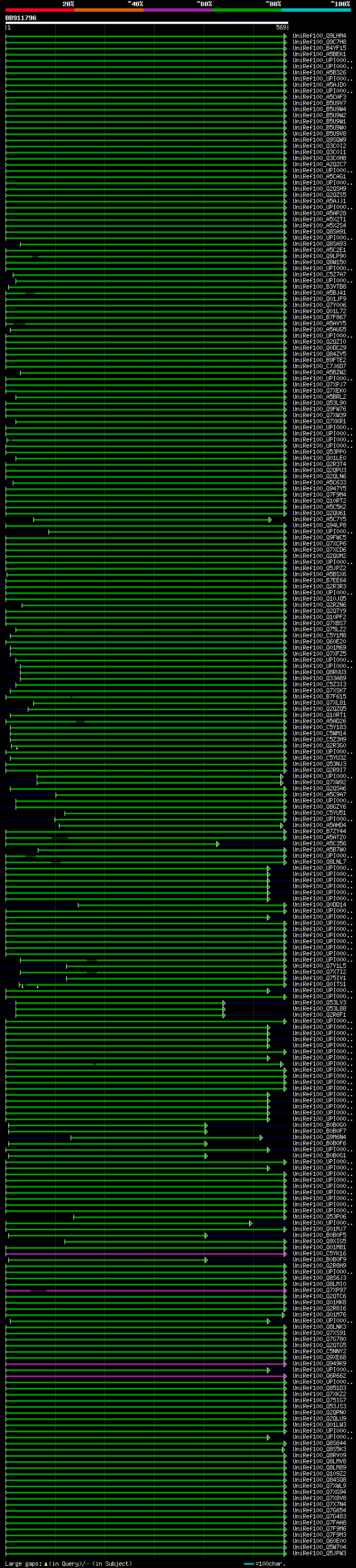Image resolution: width=356 pixels, height=1568 pixels.
Task: Select hit UniRef100_A5C7Y5
Action: pos(319,519)
